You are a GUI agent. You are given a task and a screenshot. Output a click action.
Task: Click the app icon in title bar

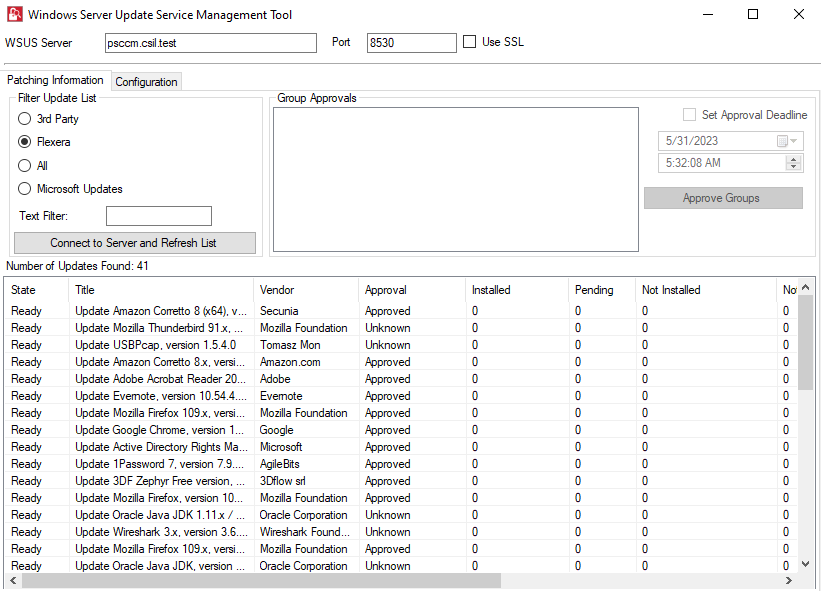pyautogui.click(x=15, y=15)
